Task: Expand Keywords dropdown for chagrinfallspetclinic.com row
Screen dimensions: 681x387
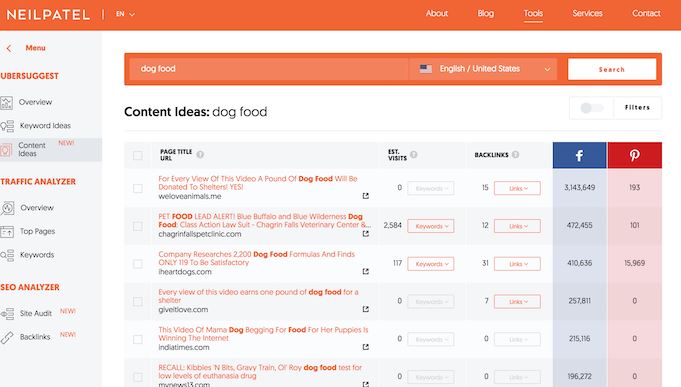Action: (x=431, y=226)
